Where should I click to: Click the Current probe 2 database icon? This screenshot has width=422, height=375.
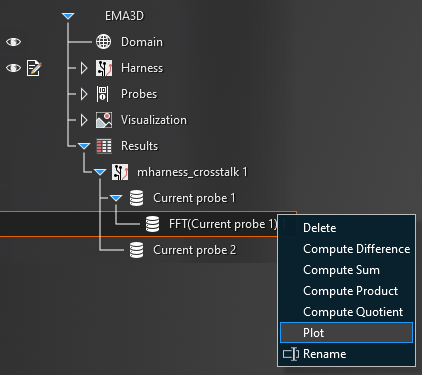(x=136, y=250)
